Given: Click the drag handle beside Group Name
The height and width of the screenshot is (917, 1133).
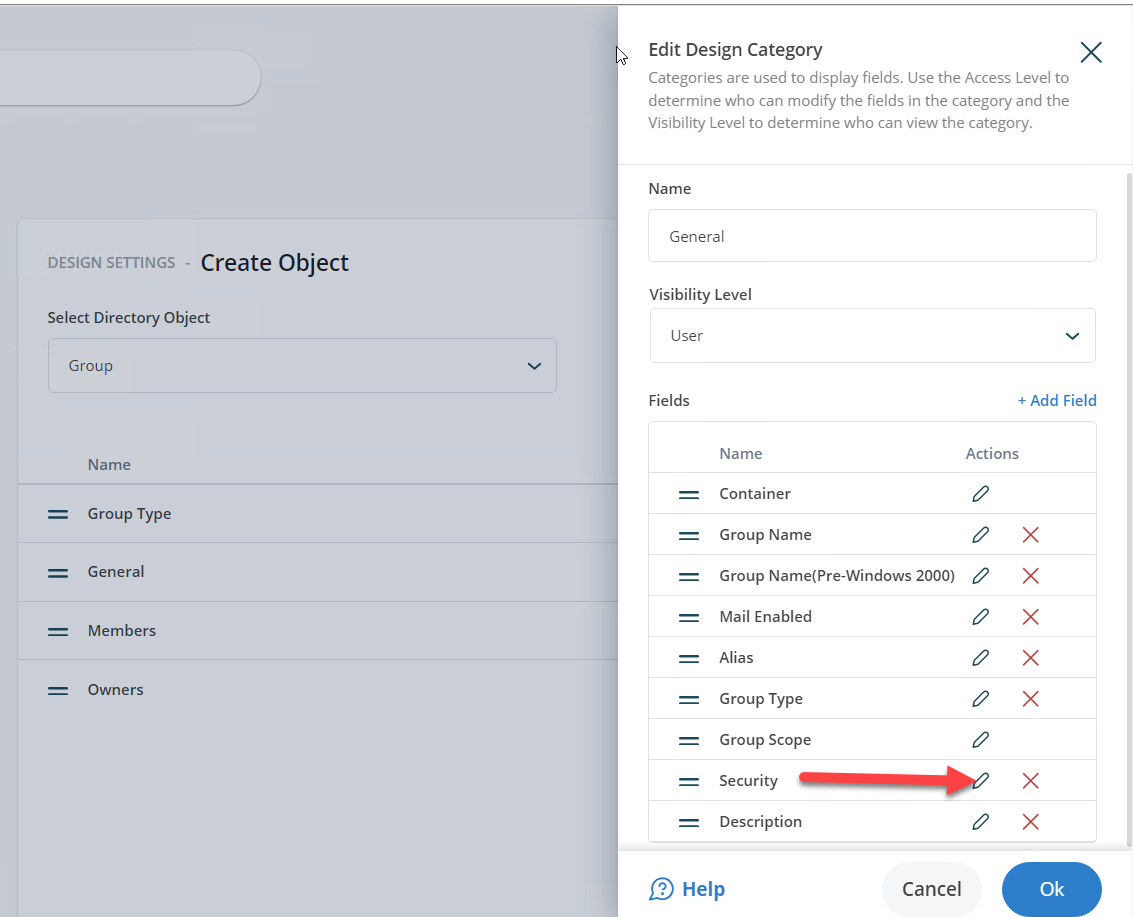Looking at the screenshot, I should [x=688, y=534].
